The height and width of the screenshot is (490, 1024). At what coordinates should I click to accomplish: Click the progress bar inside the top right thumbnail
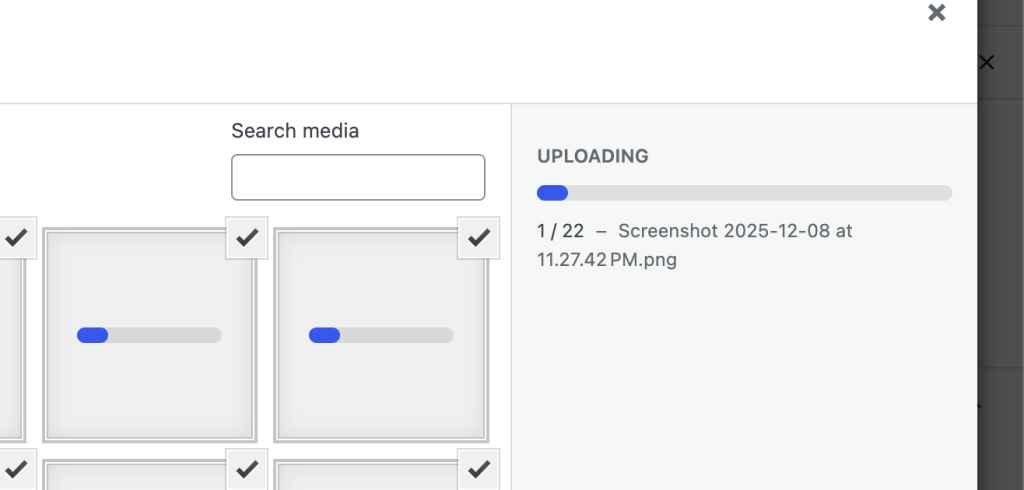coord(381,335)
